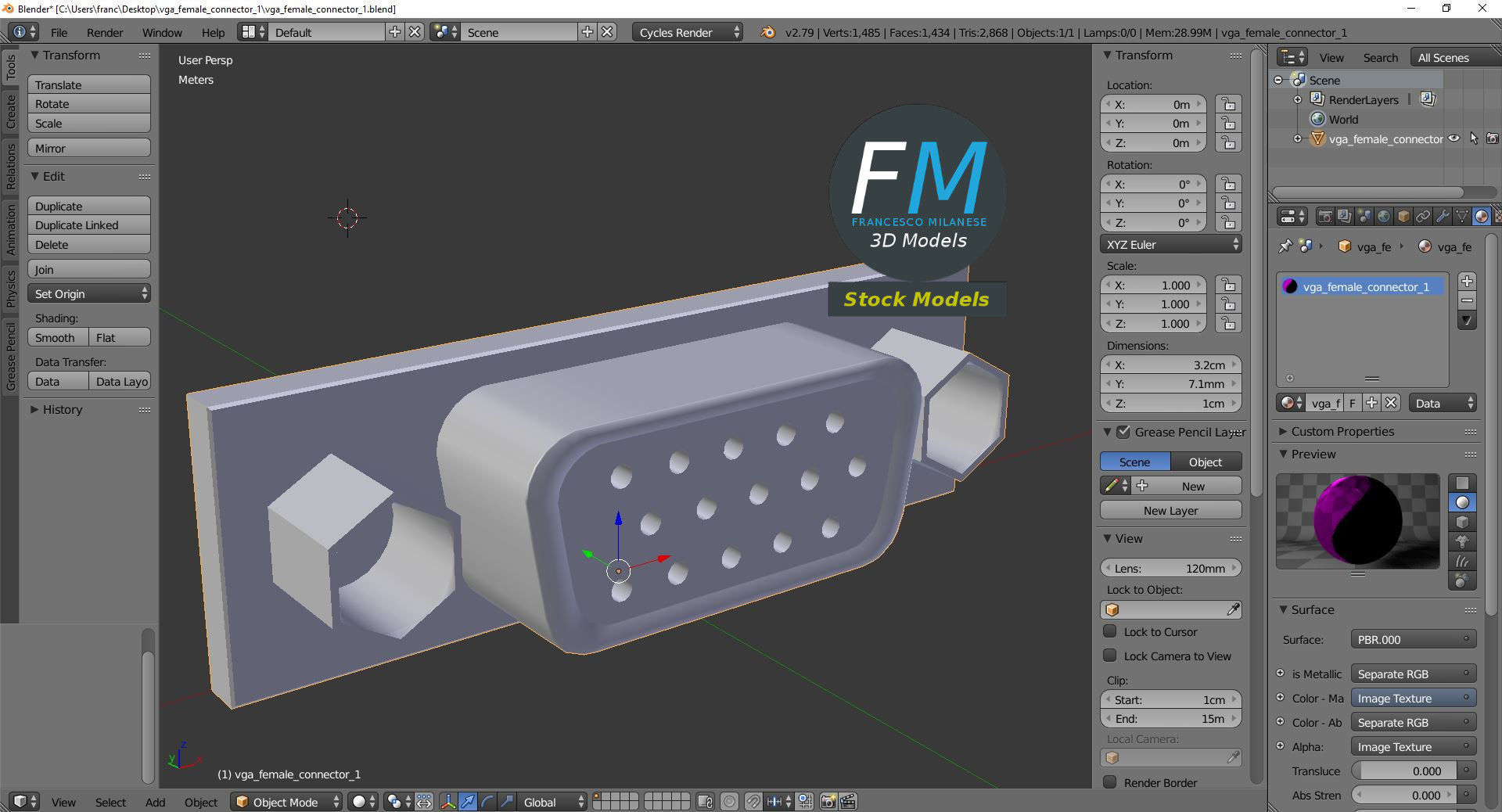Click pin icon in Properties context path
The height and width of the screenshot is (812, 1502).
[1285, 246]
